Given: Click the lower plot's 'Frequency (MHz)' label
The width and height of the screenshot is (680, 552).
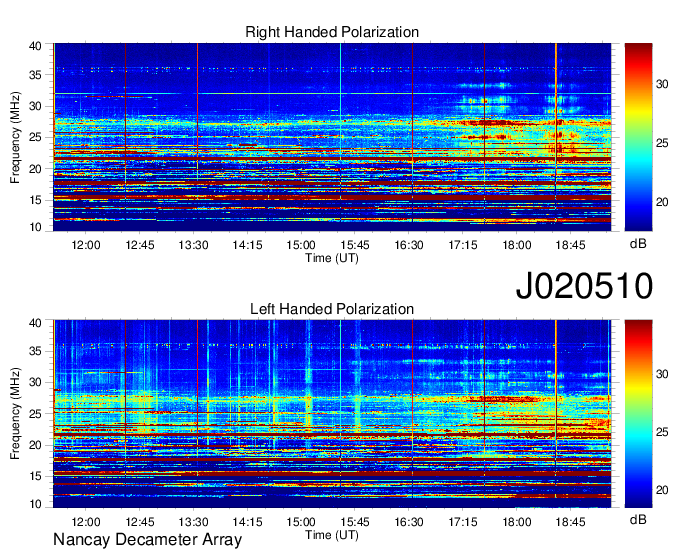Looking at the screenshot, I should [15, 414].
